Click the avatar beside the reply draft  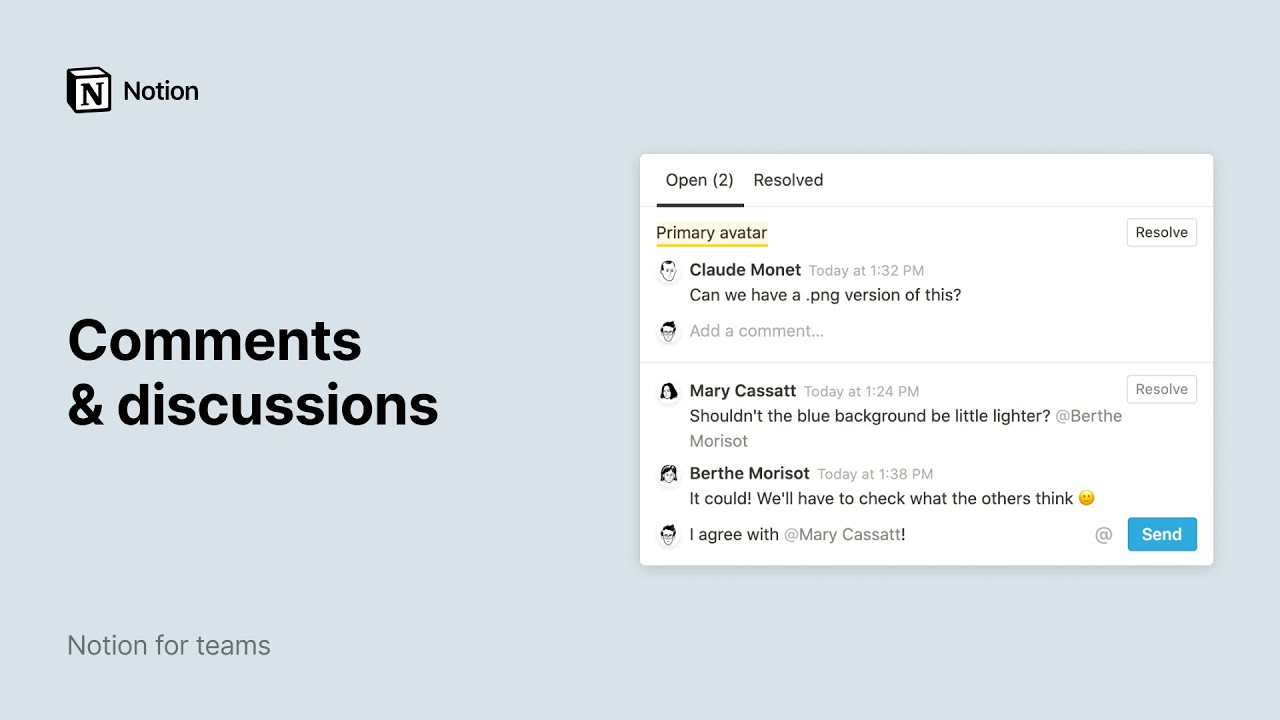pyautogui.click(x=668, y=535)
